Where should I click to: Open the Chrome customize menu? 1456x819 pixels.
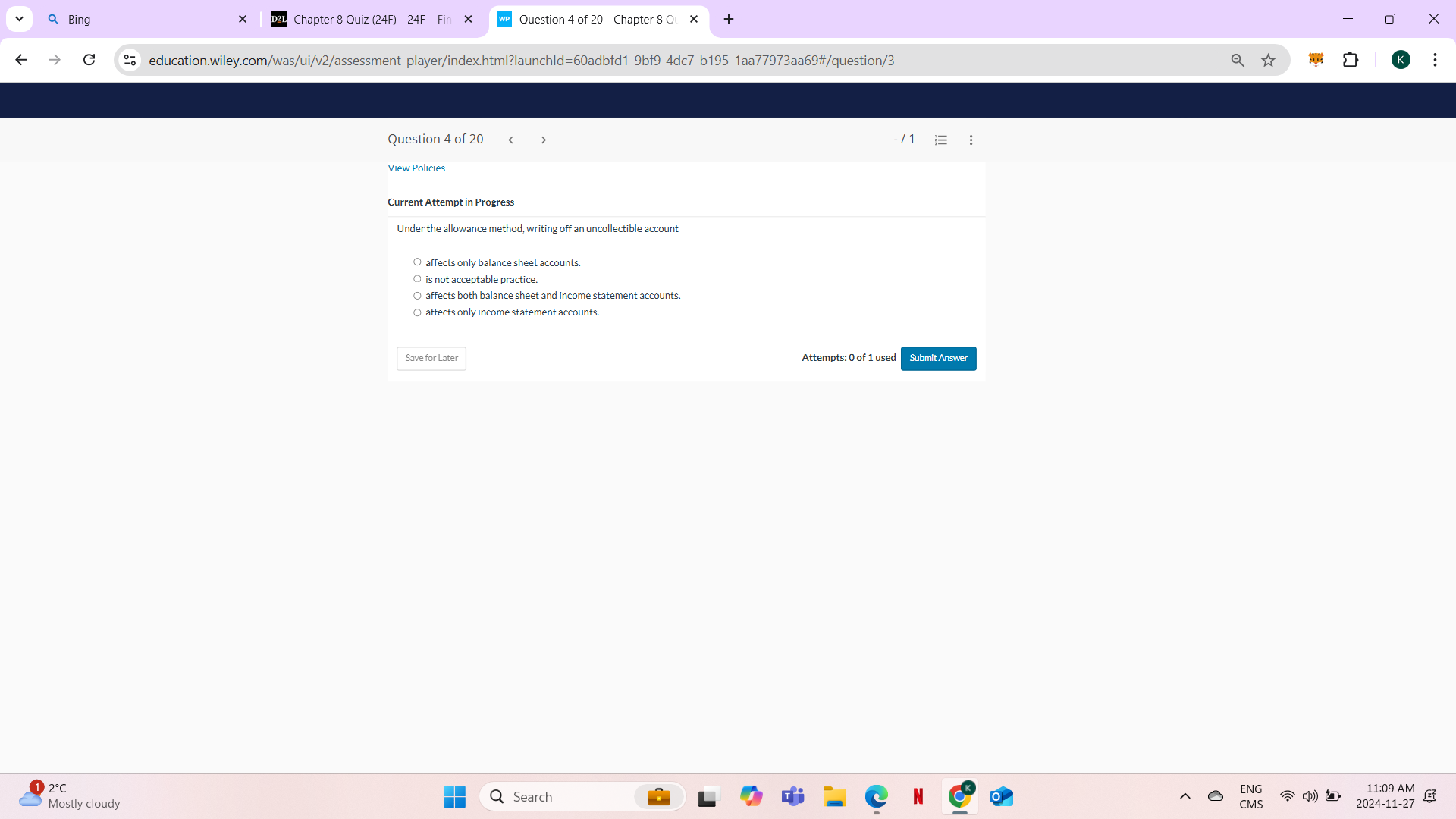(1436, 60)
